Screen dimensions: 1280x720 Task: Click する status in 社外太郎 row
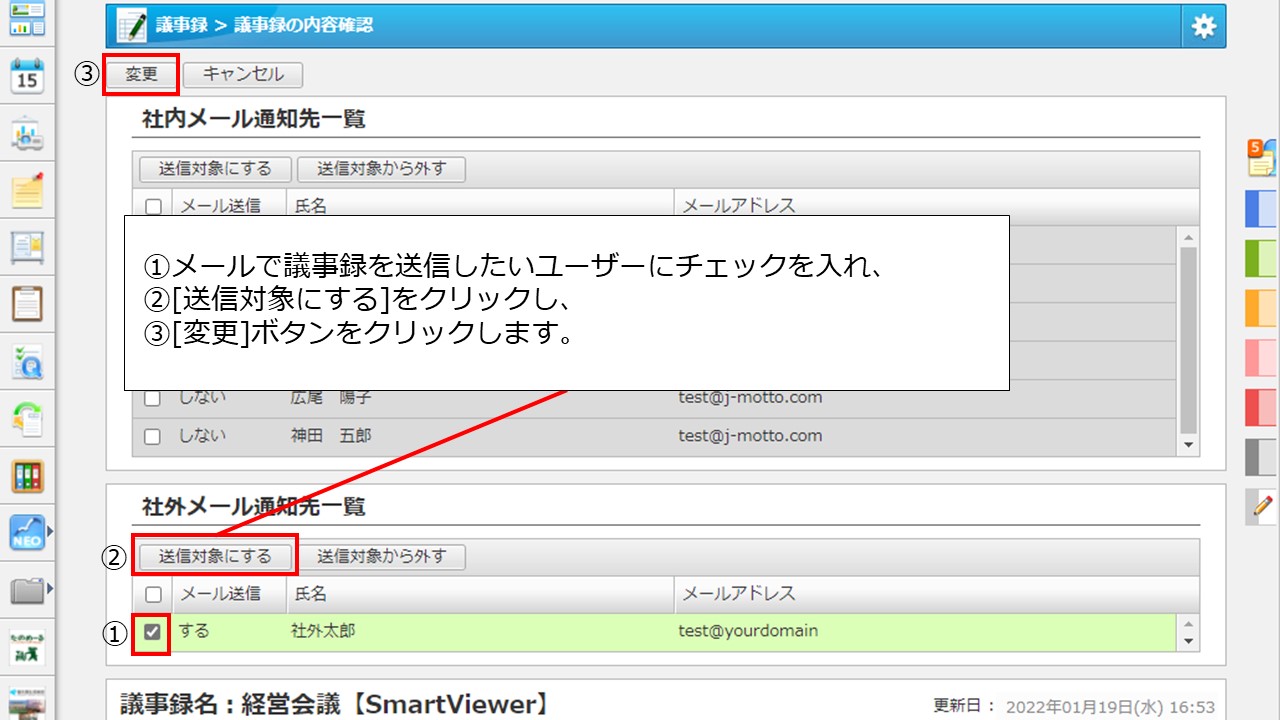(x=195, y=632)
